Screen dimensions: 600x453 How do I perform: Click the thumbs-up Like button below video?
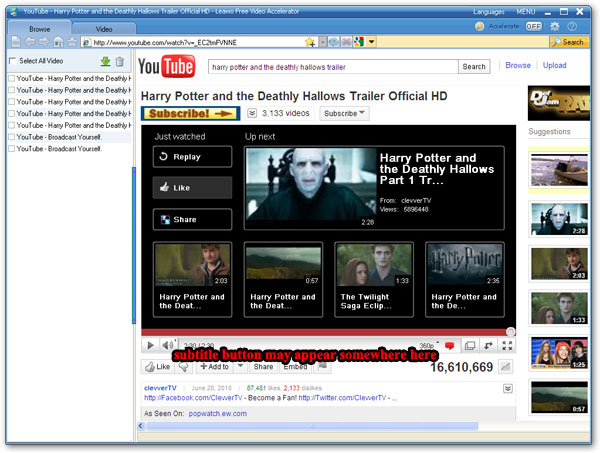pyautogui.click(x=158, y=367)
